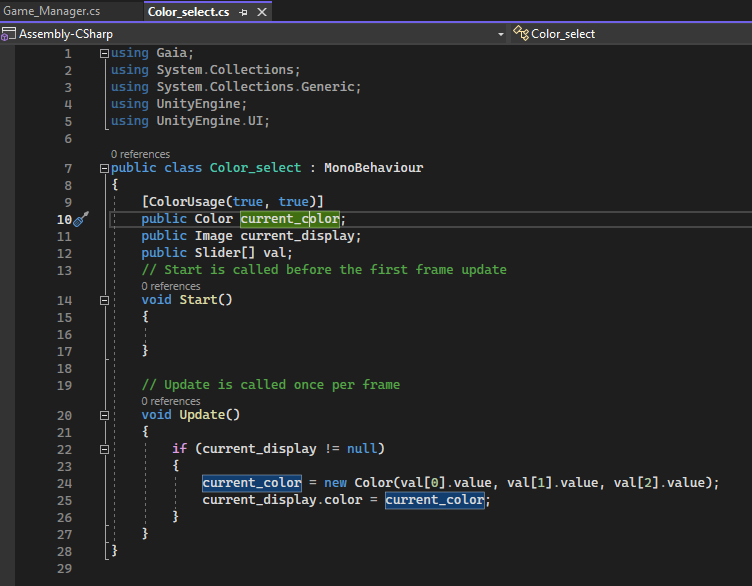Select the Color_select.cs tab

click(x=188, y=12)
